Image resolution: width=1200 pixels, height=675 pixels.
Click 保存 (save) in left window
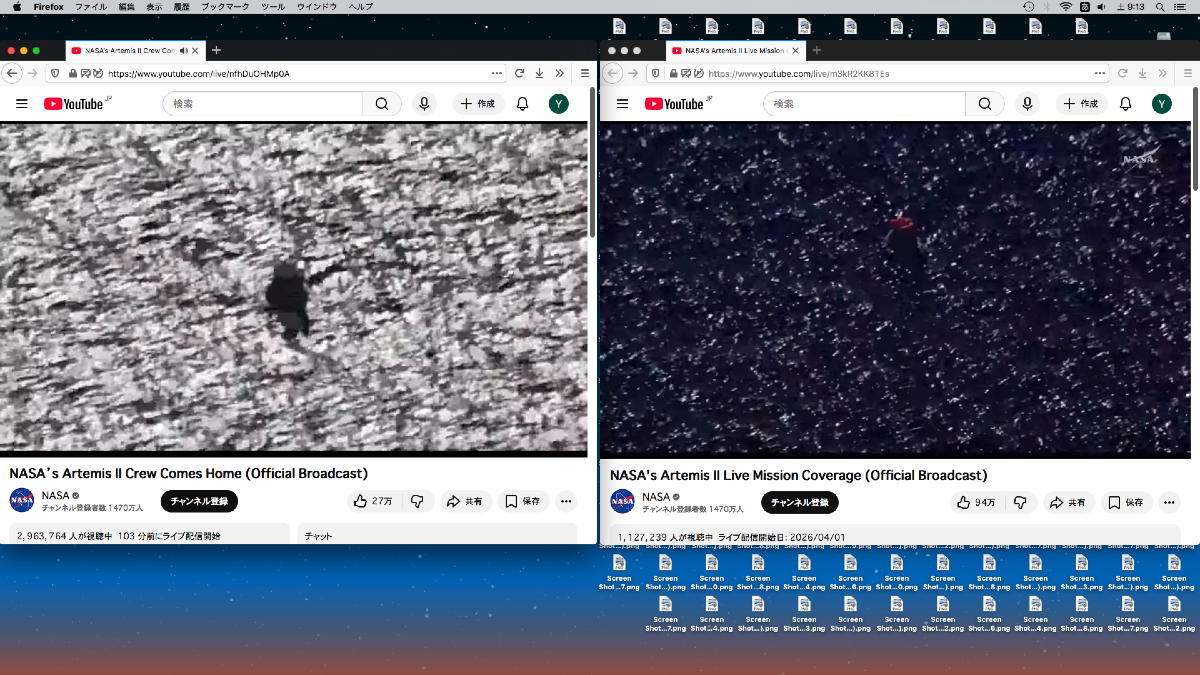[x=523, y=501]
